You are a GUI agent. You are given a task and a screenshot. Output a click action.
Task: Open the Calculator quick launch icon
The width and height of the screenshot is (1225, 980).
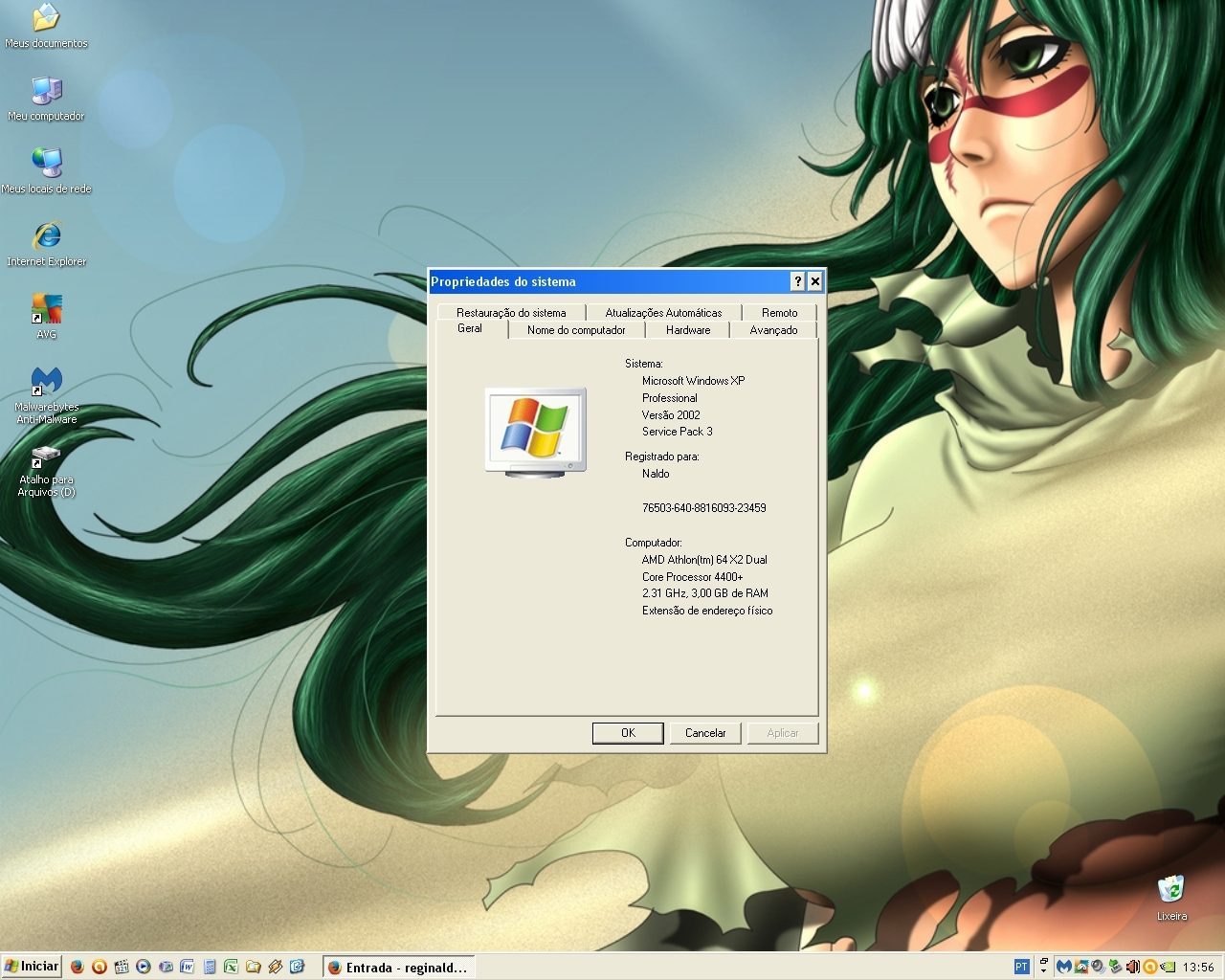[210, 967]
